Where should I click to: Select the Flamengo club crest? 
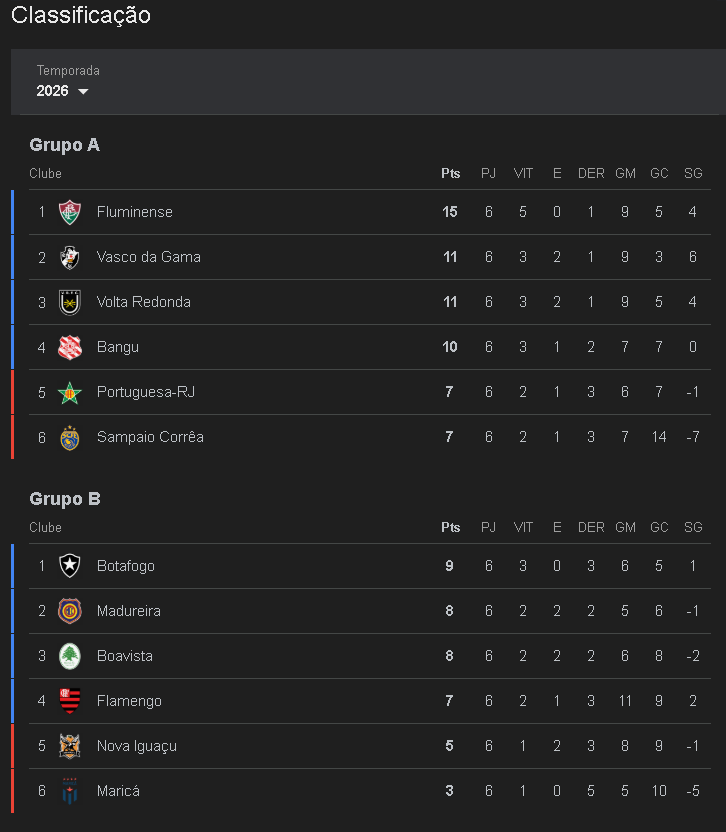pyautogui.click(x=69, y=701)
